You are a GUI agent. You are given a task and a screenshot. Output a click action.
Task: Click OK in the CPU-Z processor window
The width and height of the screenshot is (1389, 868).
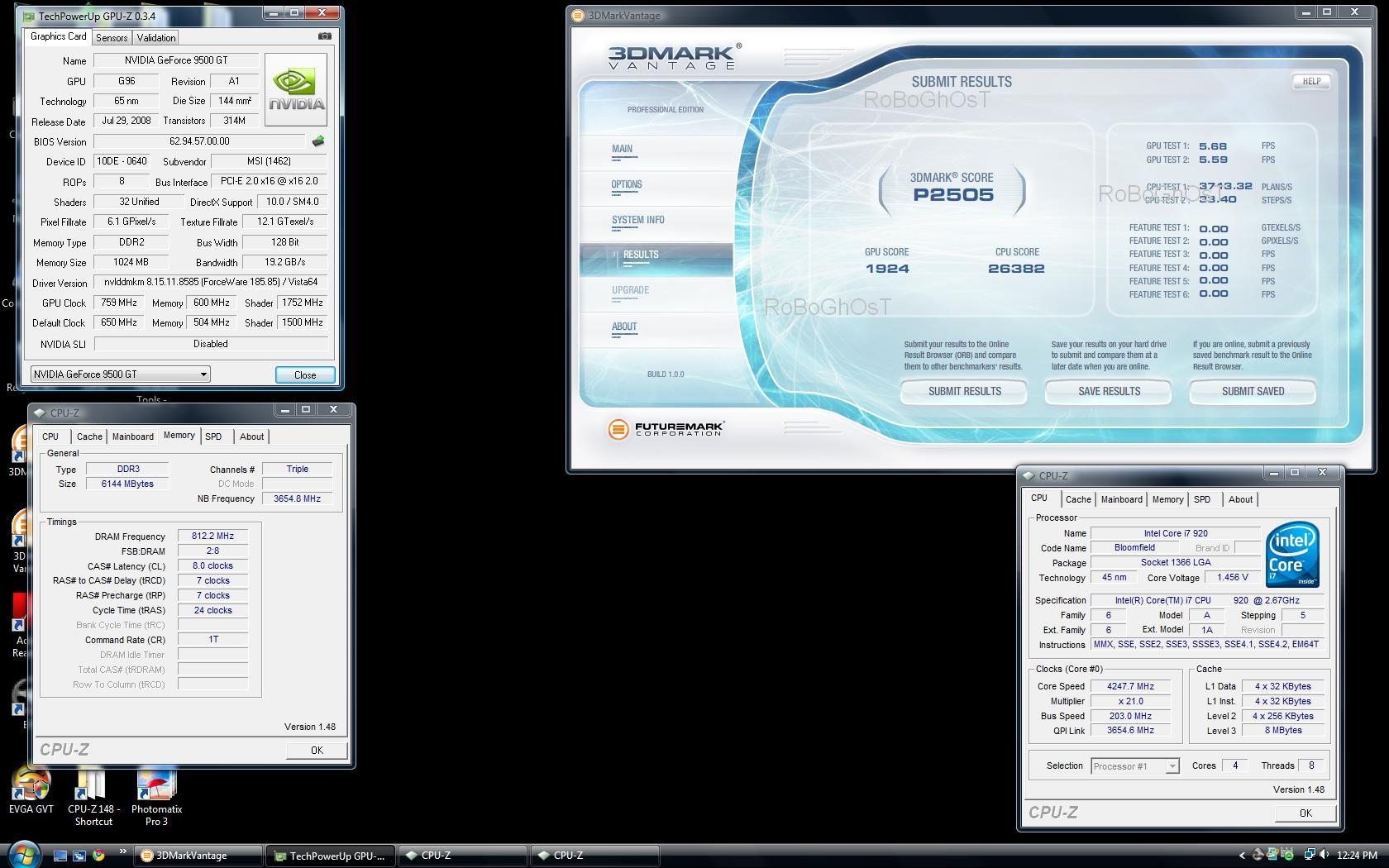click(1305, 813)
